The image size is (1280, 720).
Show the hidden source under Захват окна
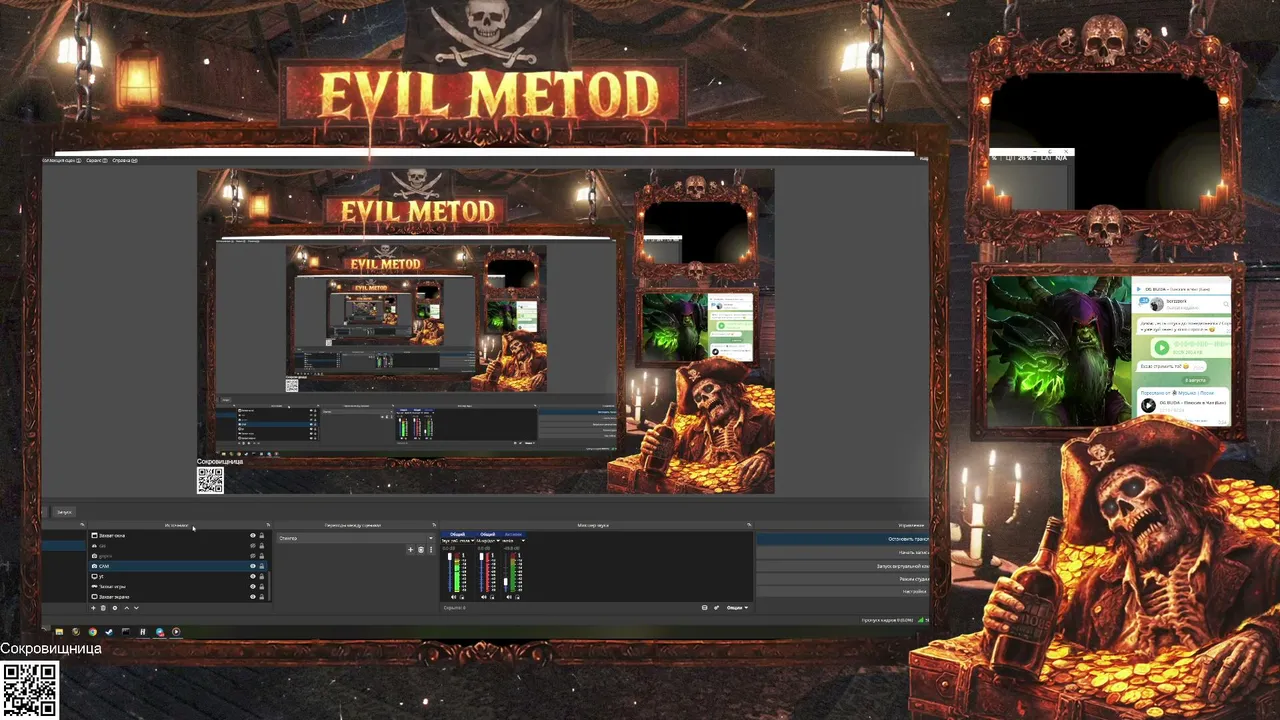[x=252, y=546]
